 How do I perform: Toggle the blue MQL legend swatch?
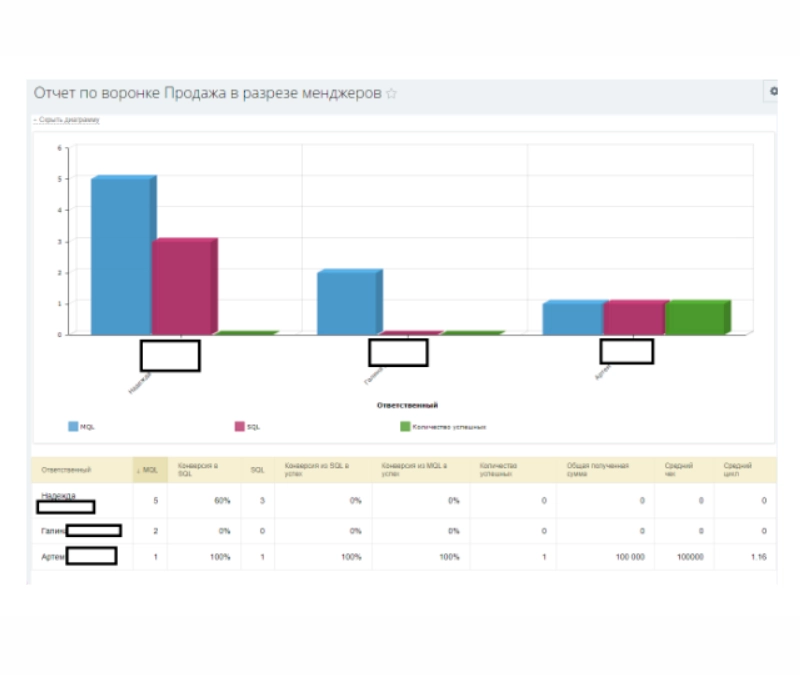[x=73, y=426]
